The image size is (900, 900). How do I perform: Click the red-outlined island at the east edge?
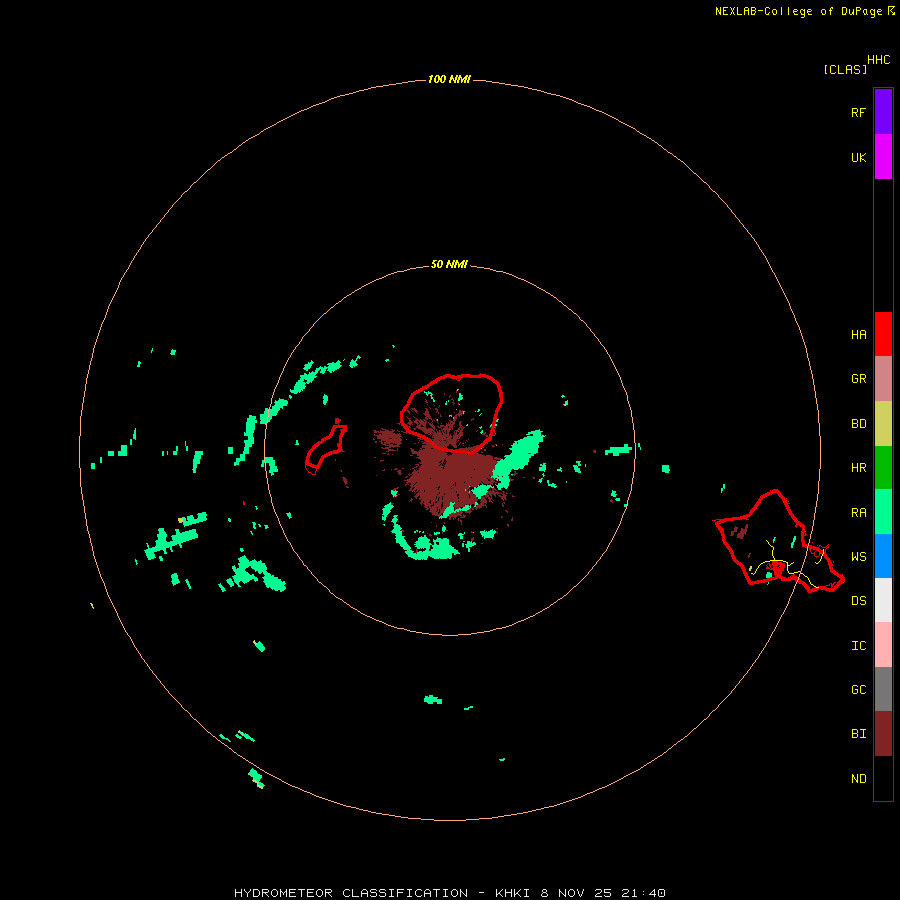pyautogui.click(x=779, y=542)
